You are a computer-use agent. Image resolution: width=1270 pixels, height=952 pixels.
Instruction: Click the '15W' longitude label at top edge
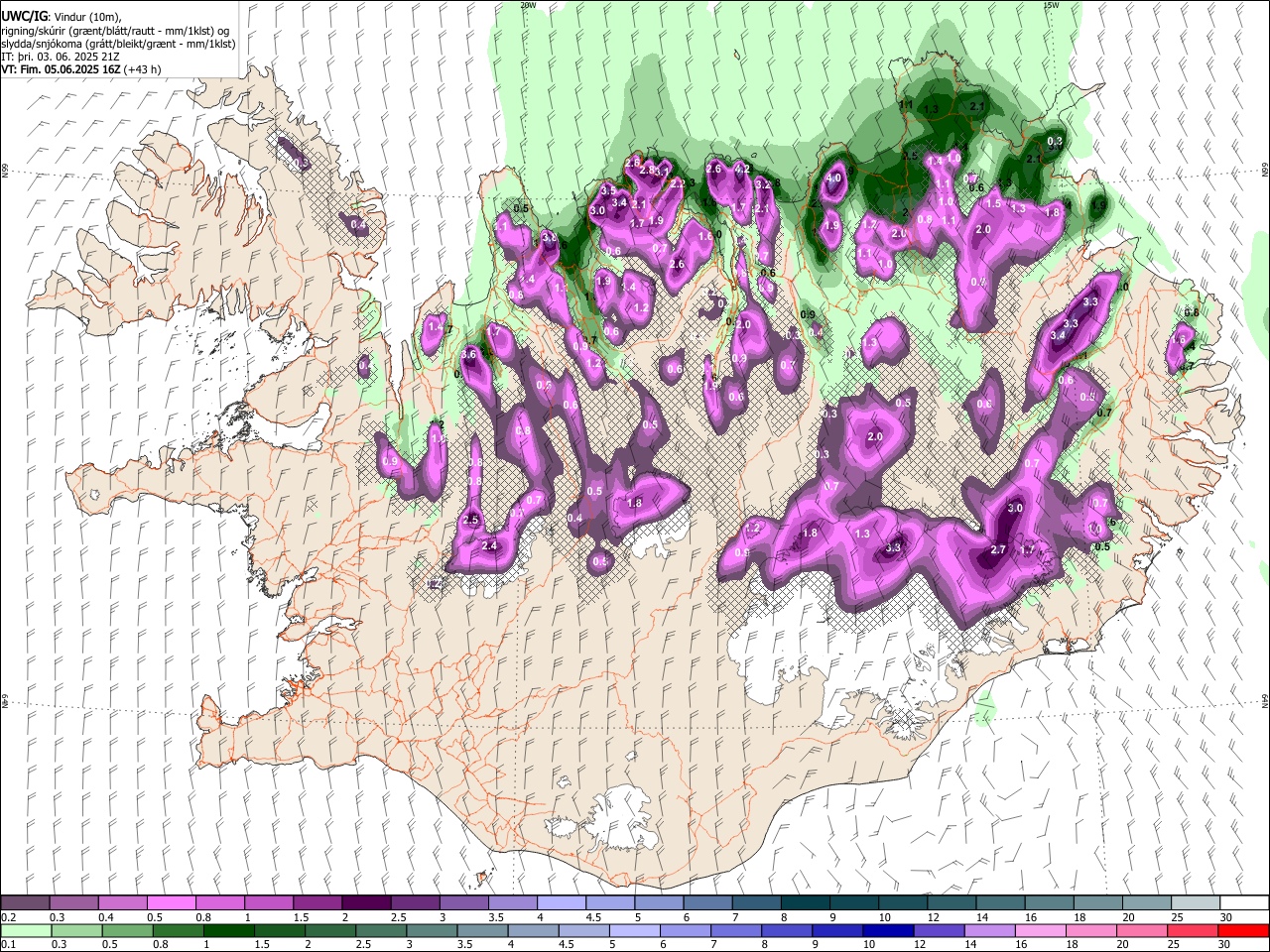tap(1051, 5)
